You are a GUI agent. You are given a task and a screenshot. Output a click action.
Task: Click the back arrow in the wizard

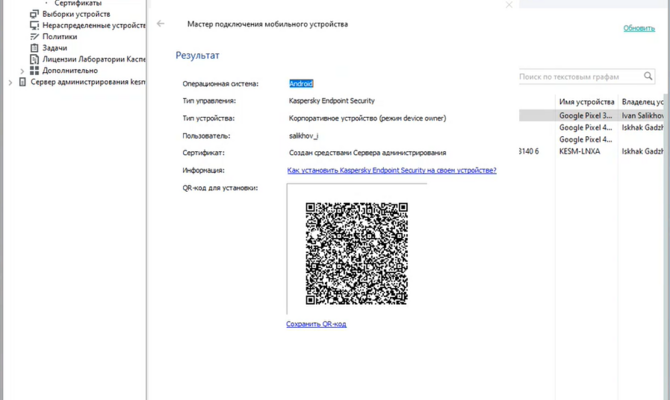(x=161, y=24)
